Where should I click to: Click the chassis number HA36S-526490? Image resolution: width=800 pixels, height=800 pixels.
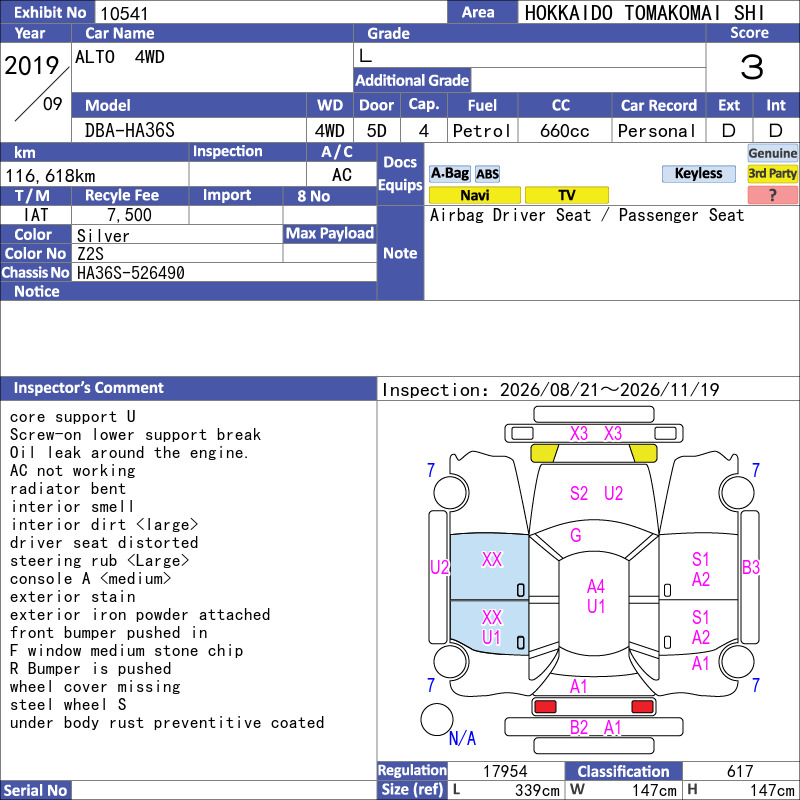[131, 273]
